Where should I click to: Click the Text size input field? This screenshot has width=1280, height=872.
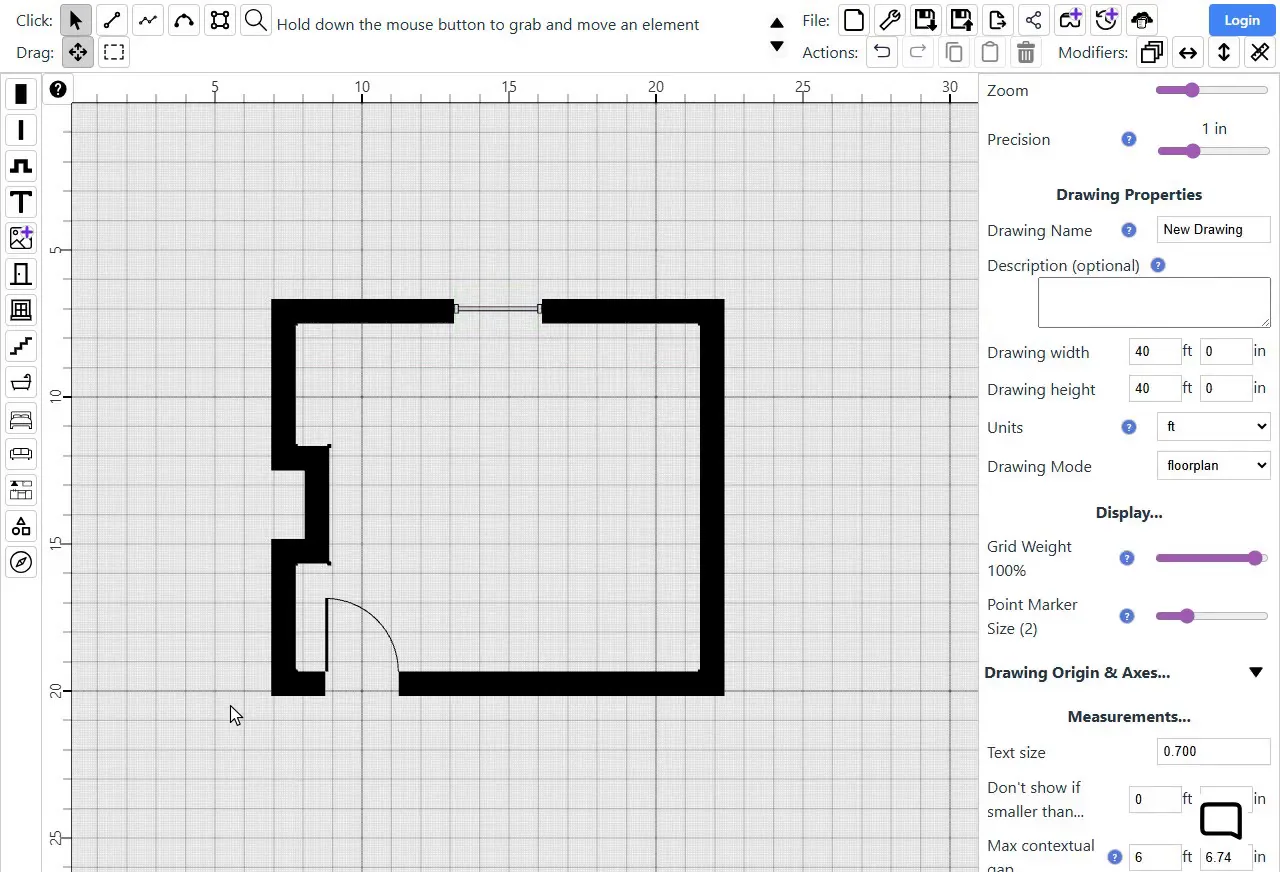tap(1213, 751)
